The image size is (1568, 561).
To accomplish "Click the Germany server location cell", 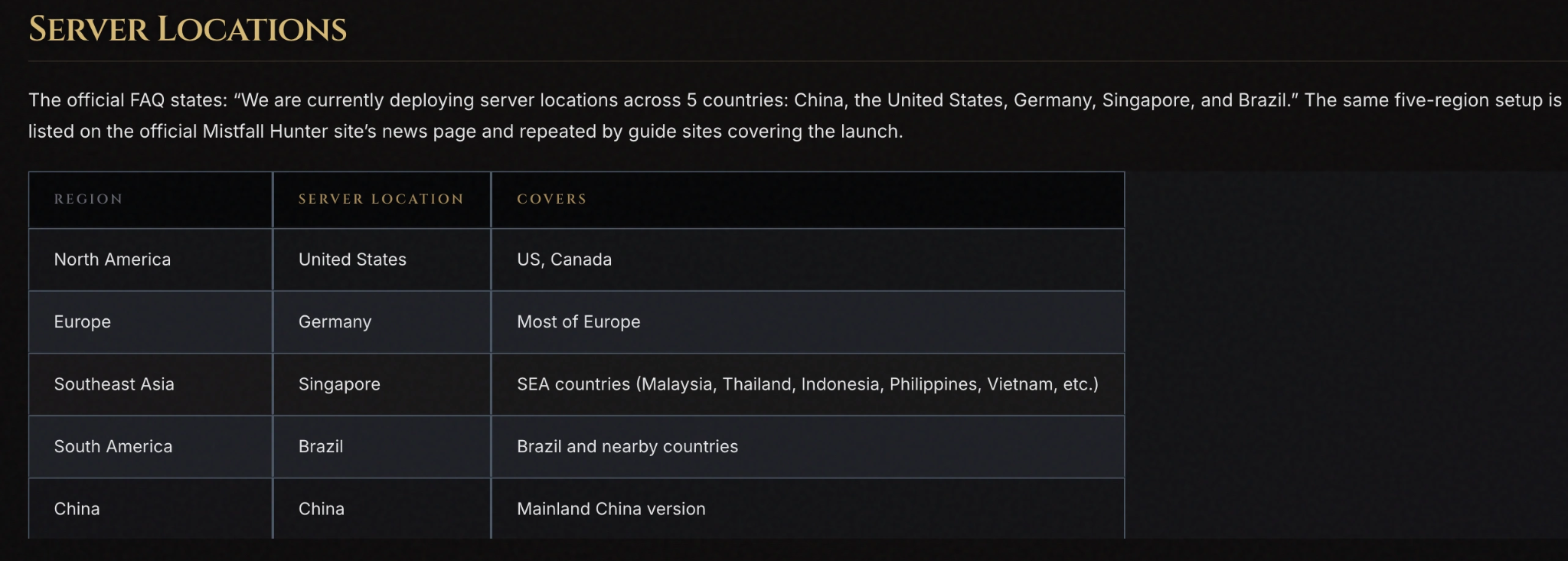I will (382, 322).
